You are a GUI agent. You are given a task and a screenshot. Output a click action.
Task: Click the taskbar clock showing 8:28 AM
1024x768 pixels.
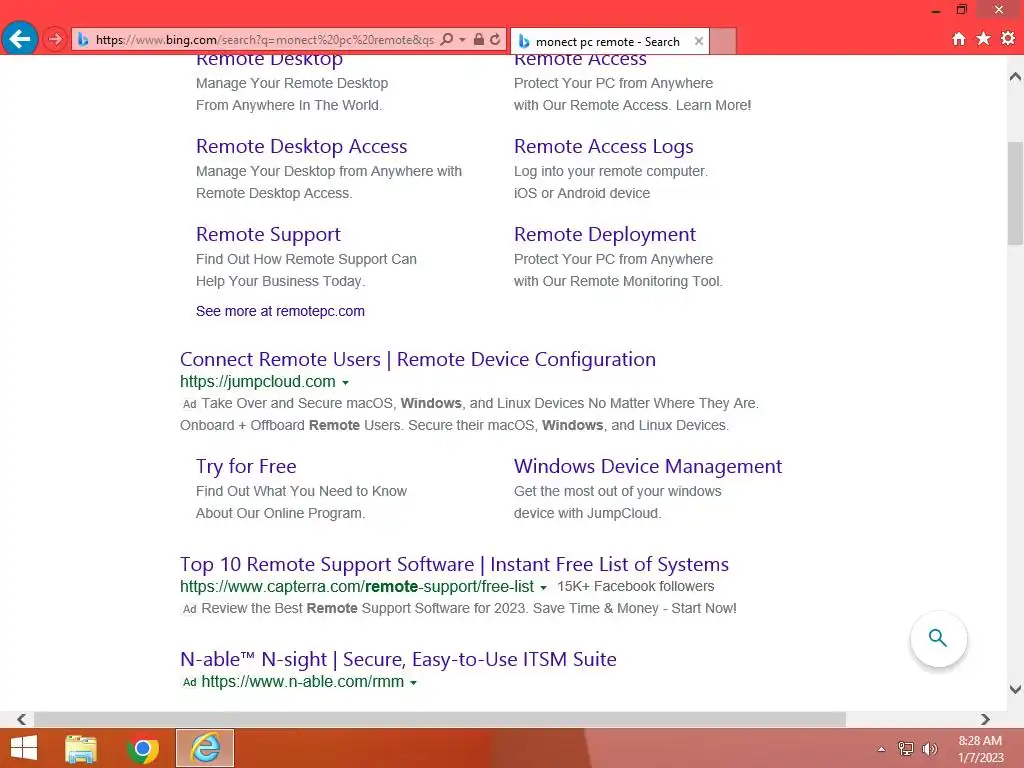coord(980,749)
